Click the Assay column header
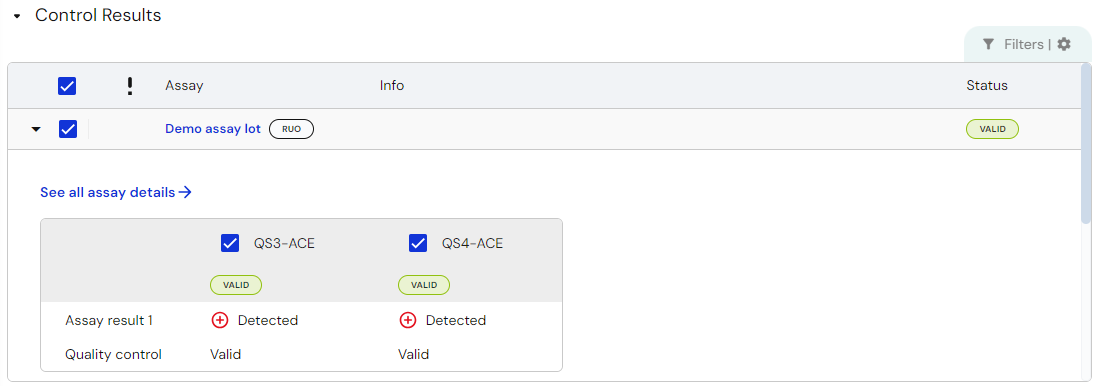 [184, 86]
